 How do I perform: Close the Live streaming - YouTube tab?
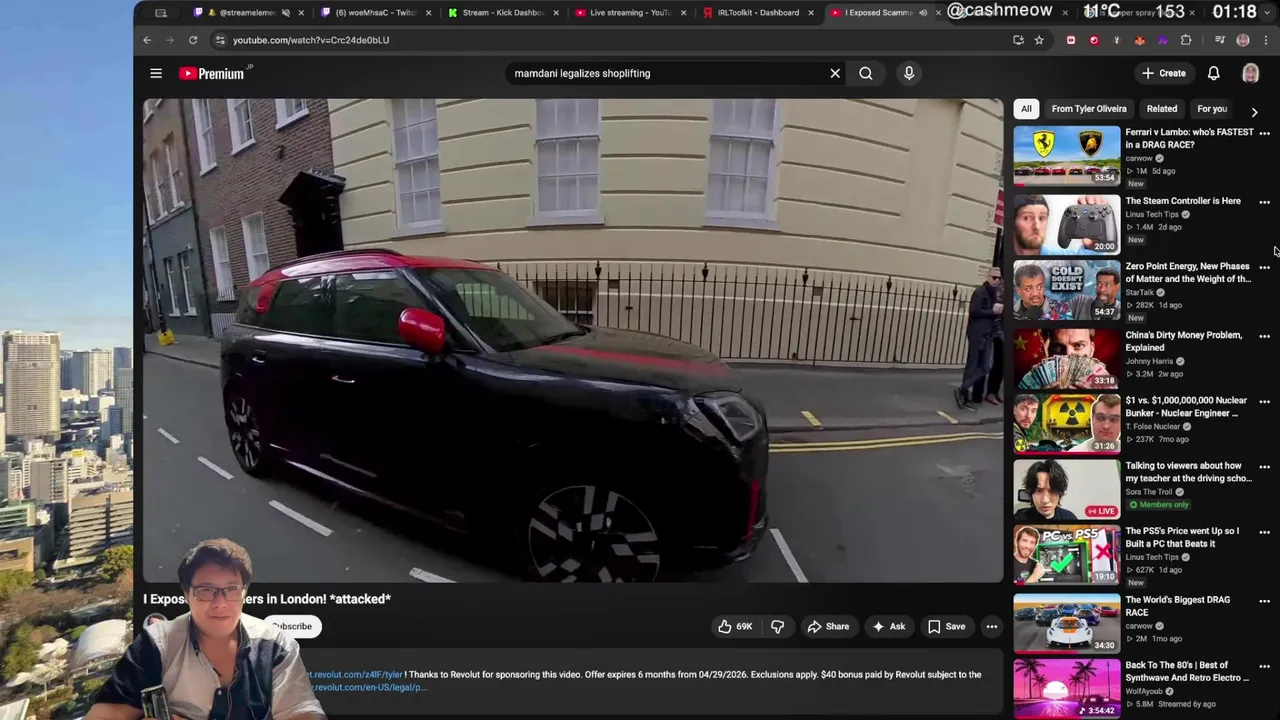[x=684, y=13]
